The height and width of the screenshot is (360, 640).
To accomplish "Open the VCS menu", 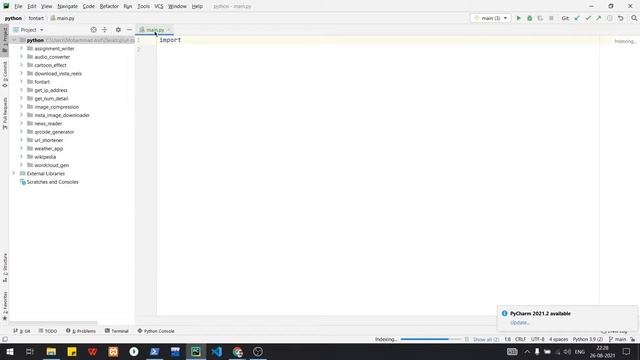I will click(159, 6).
